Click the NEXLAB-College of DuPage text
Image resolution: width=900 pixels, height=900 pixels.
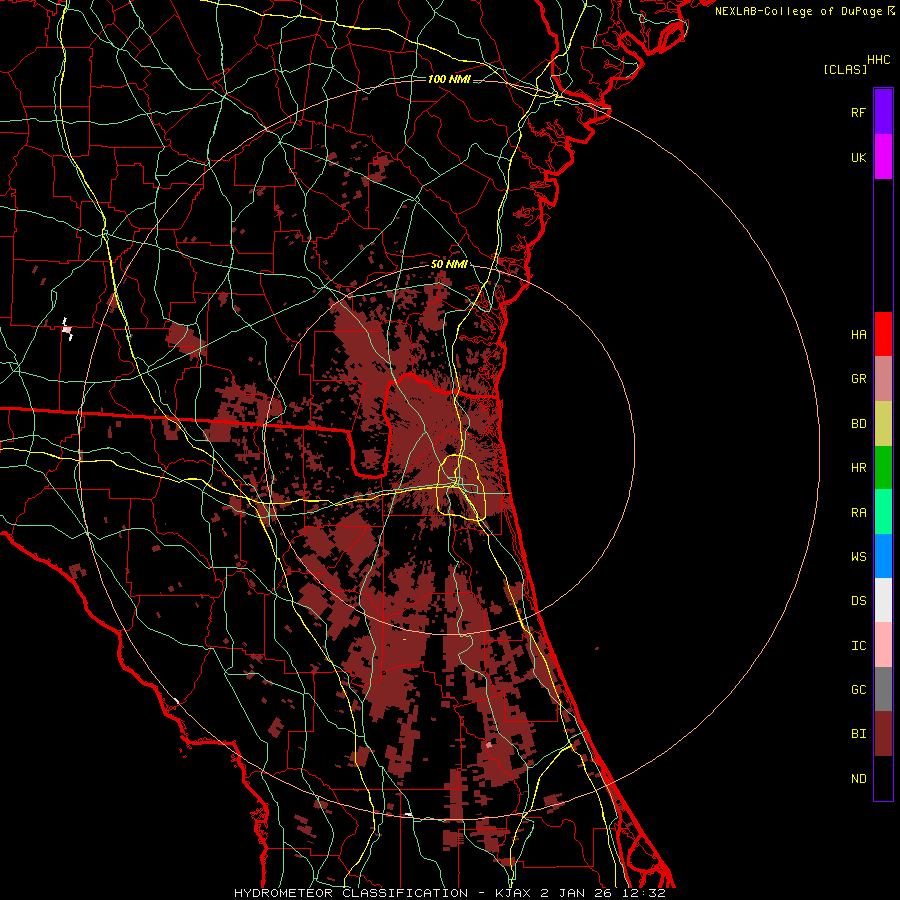pyautogui.click(x=798, y=11)
